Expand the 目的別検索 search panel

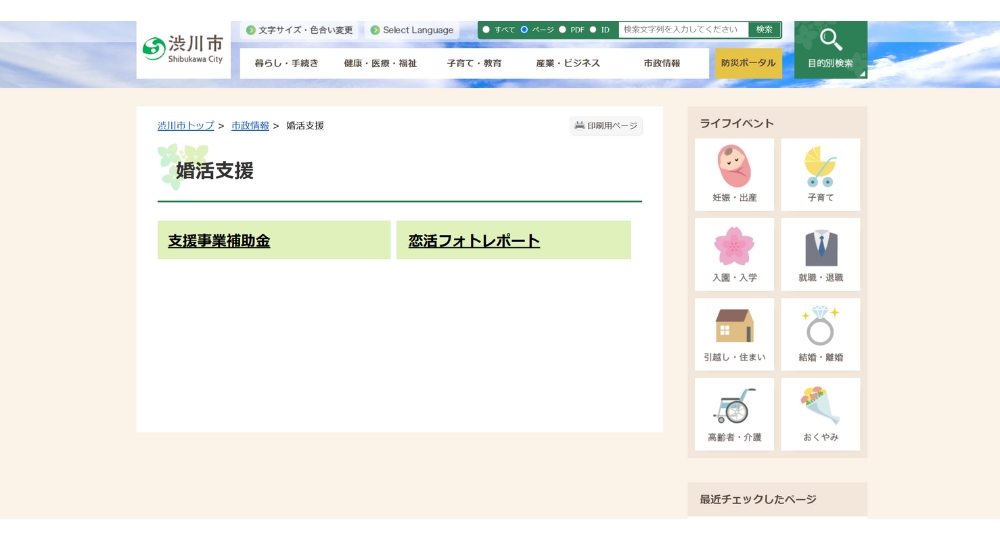click(830, 49)
